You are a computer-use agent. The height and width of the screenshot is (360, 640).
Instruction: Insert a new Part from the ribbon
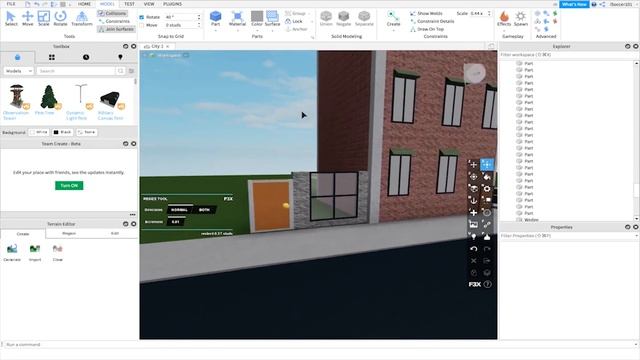[216, 18]
